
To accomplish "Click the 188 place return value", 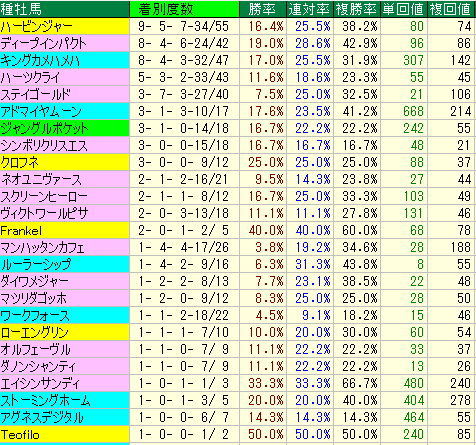I will point(460,248).
